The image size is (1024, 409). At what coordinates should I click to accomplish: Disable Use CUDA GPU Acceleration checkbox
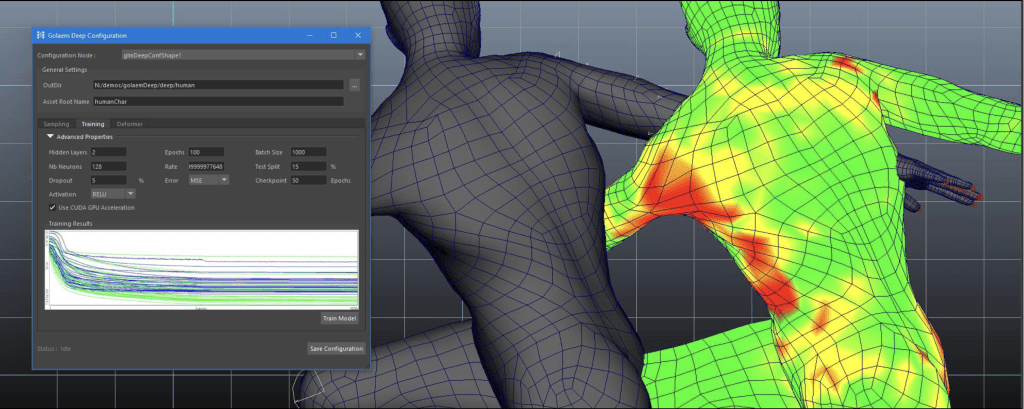pyautogui.click(x=52, y=207)
